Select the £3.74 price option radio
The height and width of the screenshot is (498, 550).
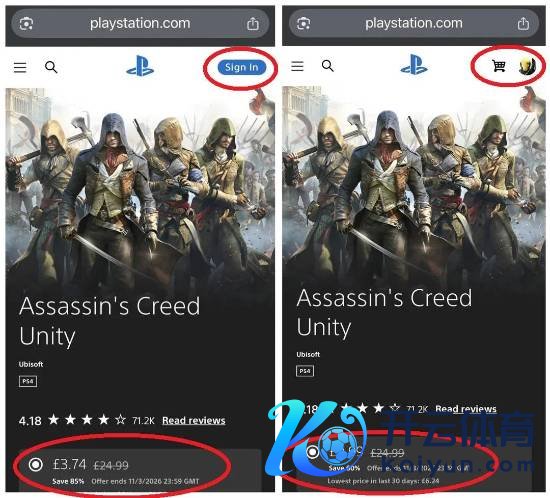tap(35, 464)
